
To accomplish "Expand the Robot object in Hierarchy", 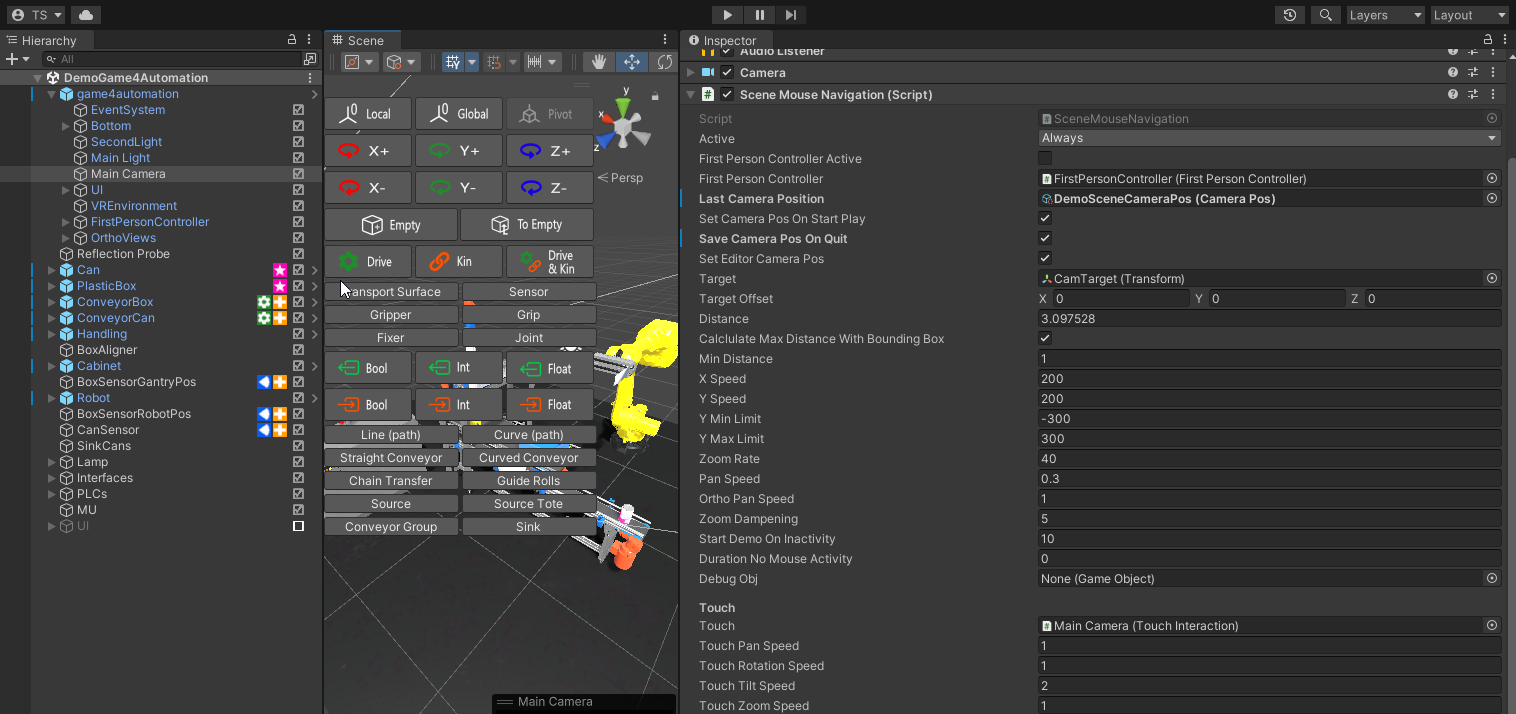I will coord(52,398).
